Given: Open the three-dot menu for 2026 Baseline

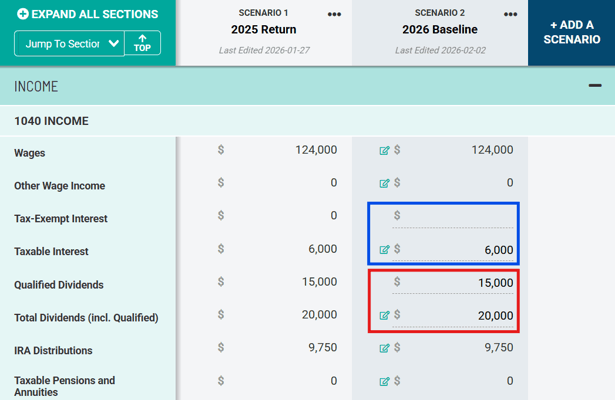Looking at the screenshot, I should (510, 15).
